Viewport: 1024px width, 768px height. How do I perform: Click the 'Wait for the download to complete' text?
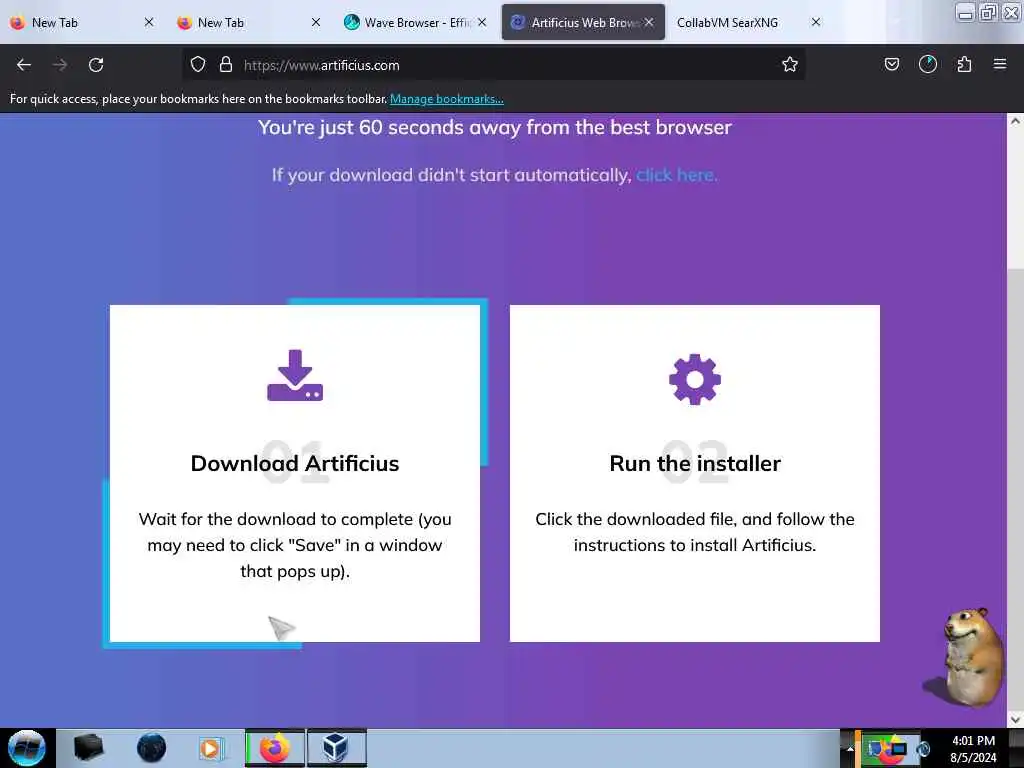tap(295, 545)
